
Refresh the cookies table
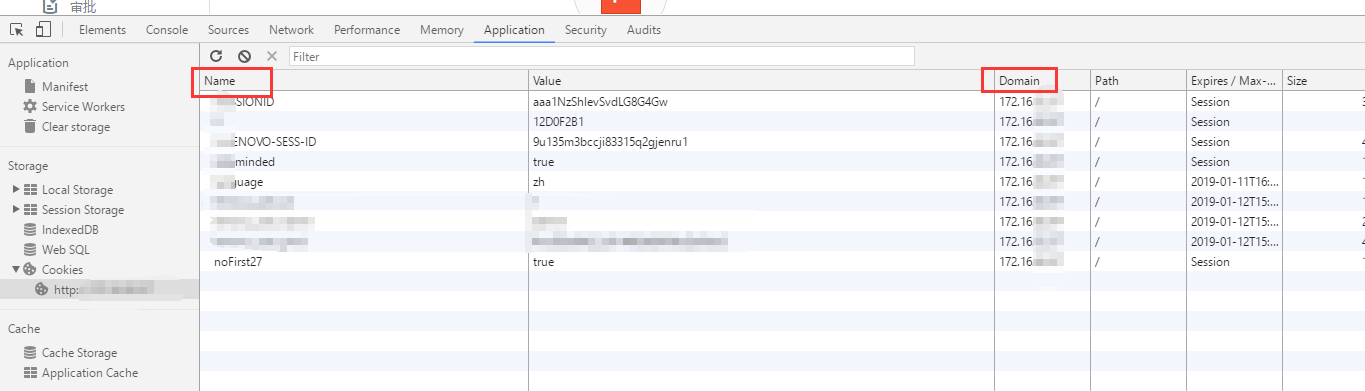(216, 56)
